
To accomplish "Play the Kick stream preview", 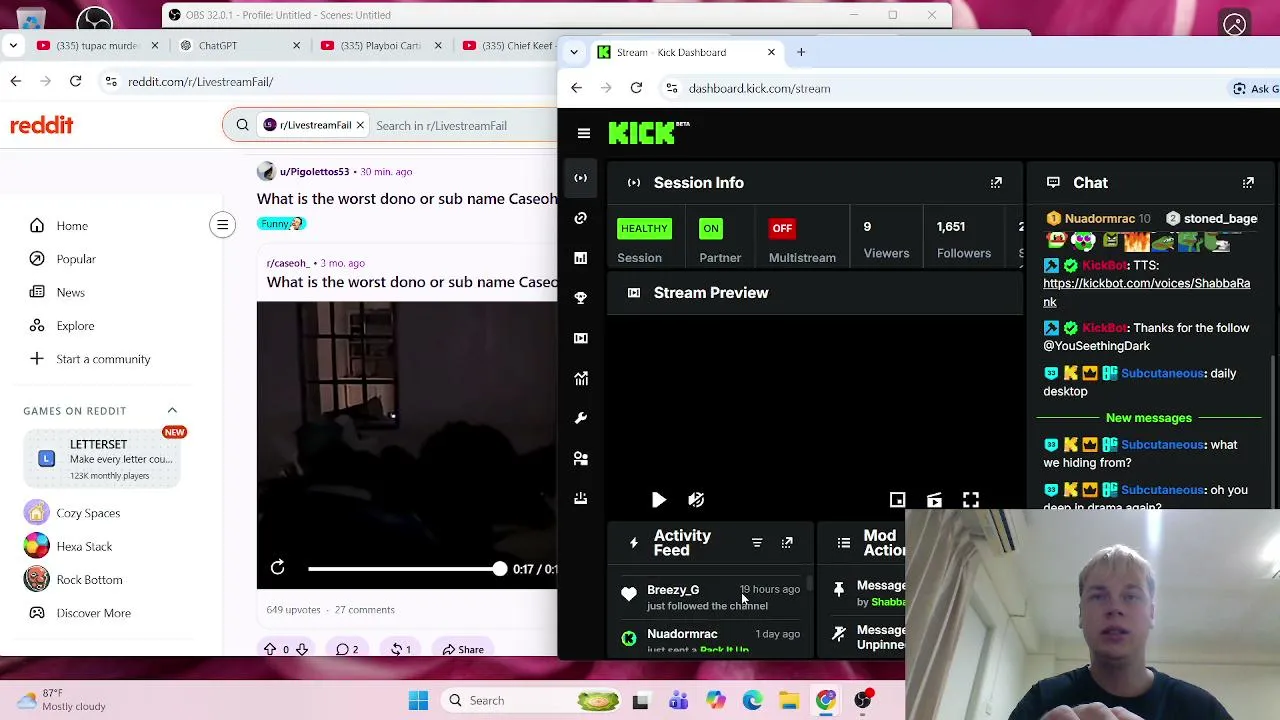I will point(659,500).
